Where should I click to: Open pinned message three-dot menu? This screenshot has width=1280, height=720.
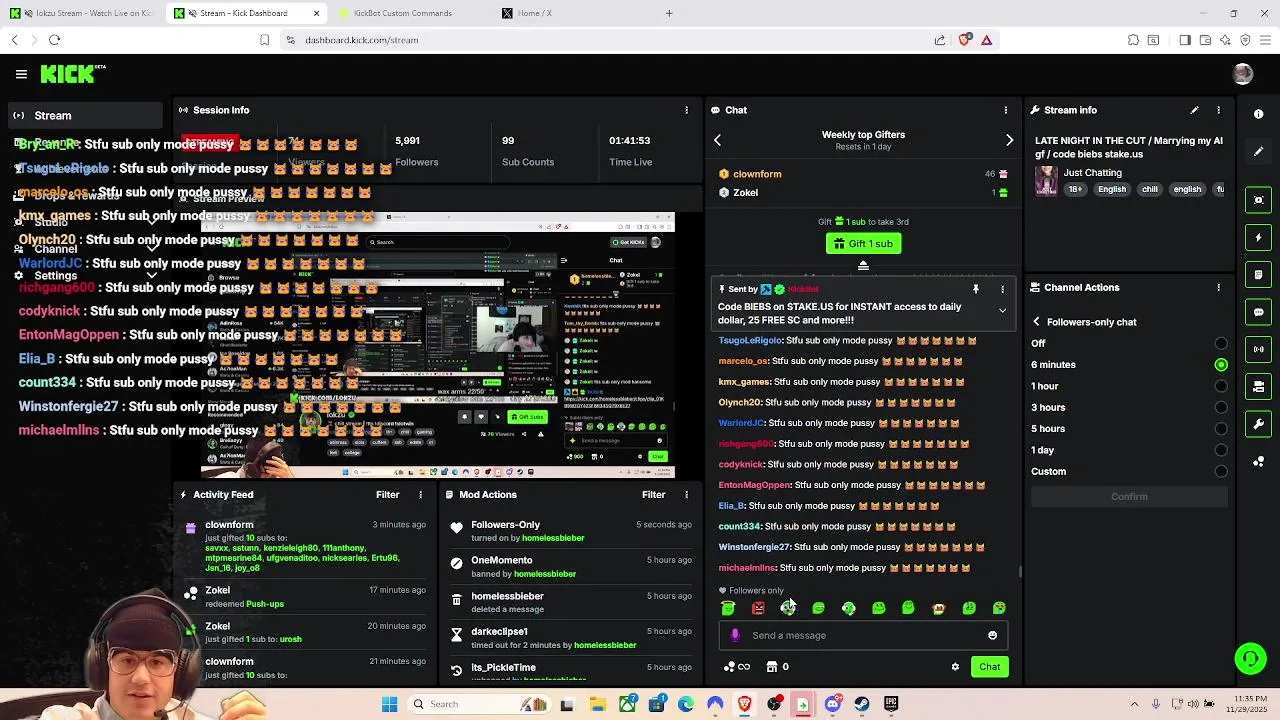click(1002, 289)
